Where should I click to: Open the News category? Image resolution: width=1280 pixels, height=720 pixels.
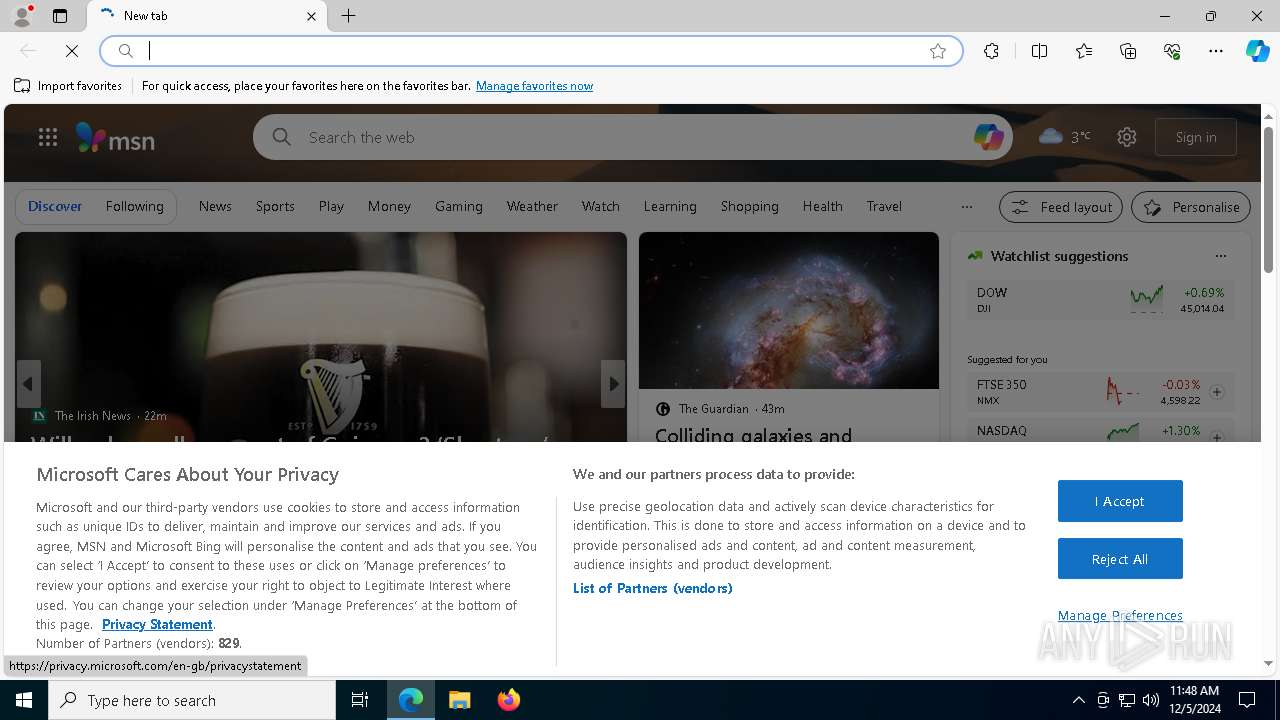click(215, 206)
